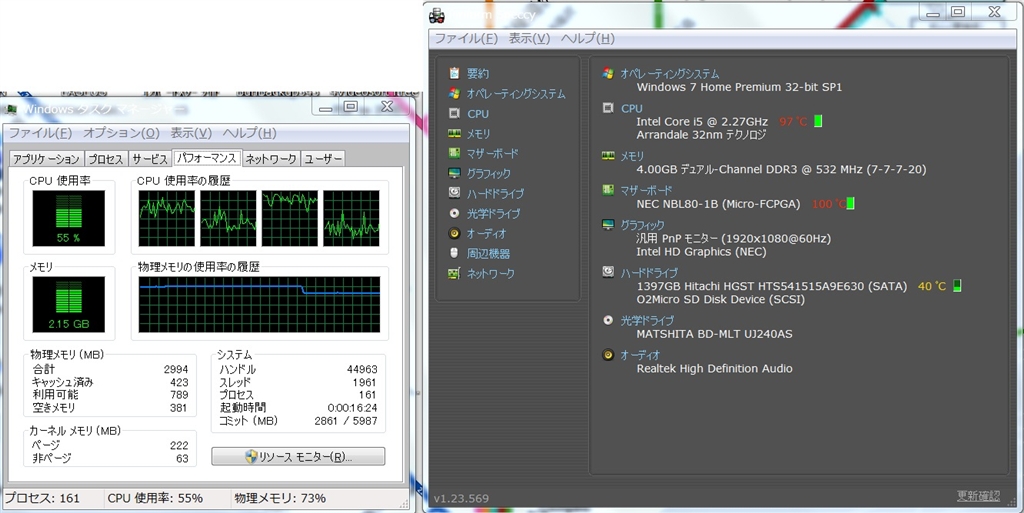Click the v1.23.569 version text in Speccy
This screenshot has height=513, width=1024.
461,498
